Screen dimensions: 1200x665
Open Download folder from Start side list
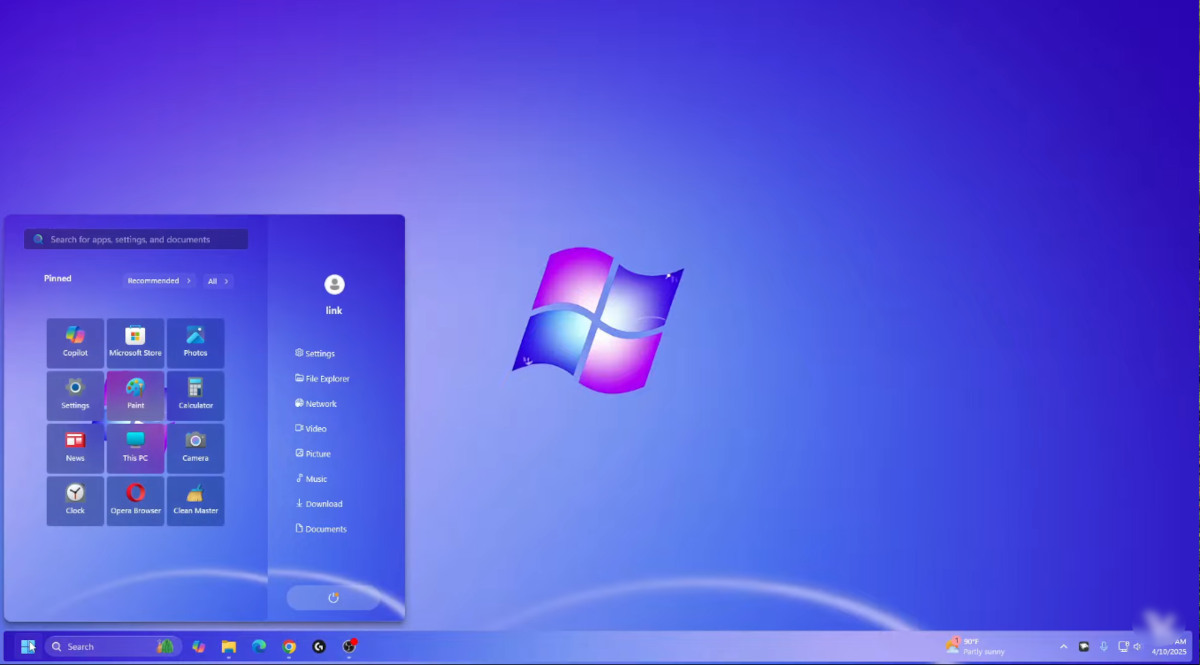319,503
